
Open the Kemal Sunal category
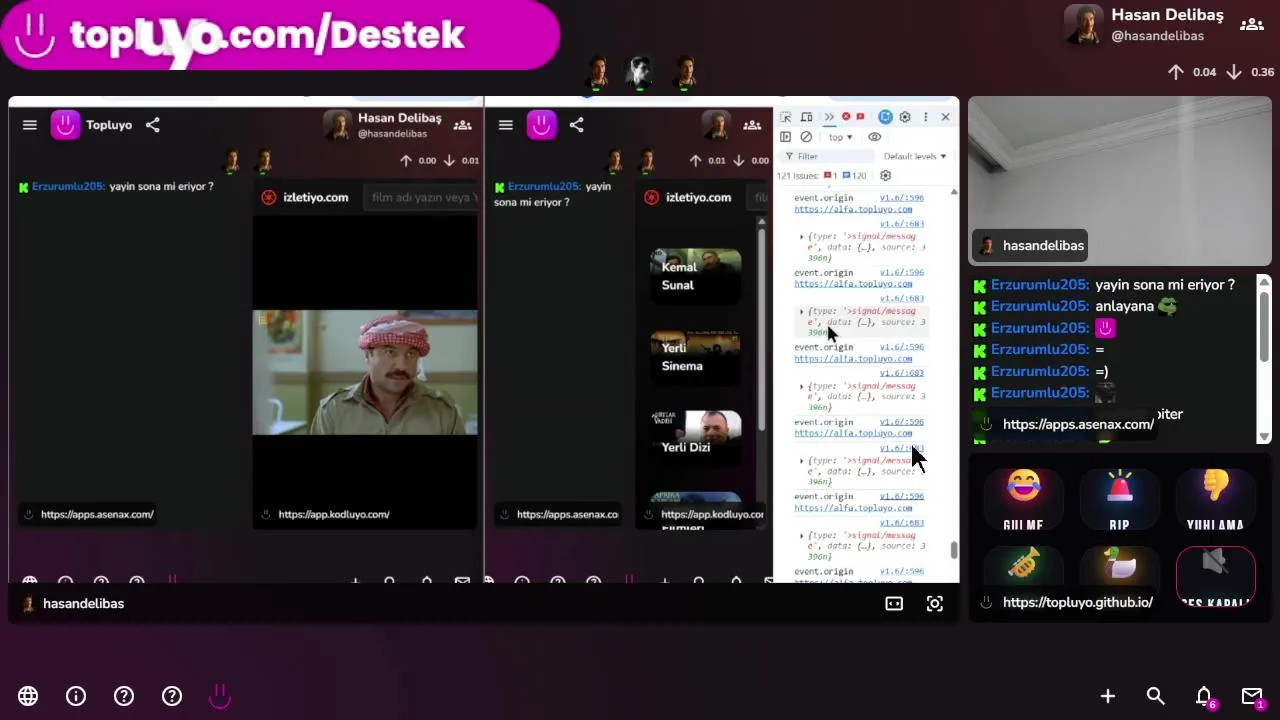coord(696,276)
